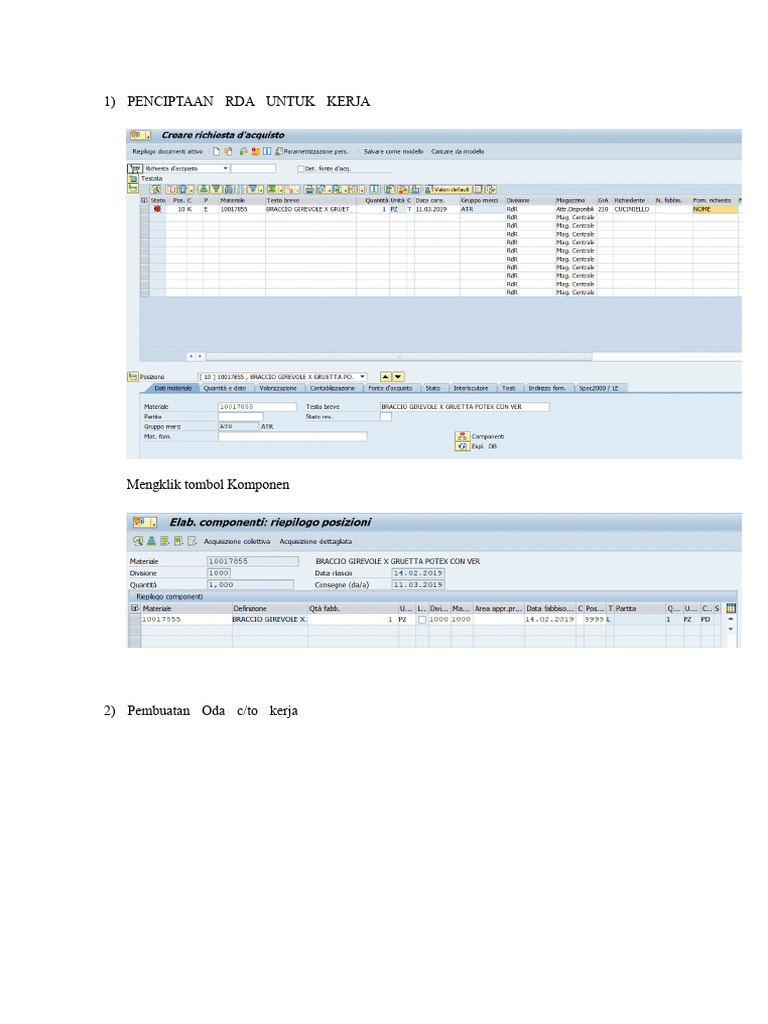Click Acquisizione collettiva
Viewport: 768px width, 1024px height.
236,541
